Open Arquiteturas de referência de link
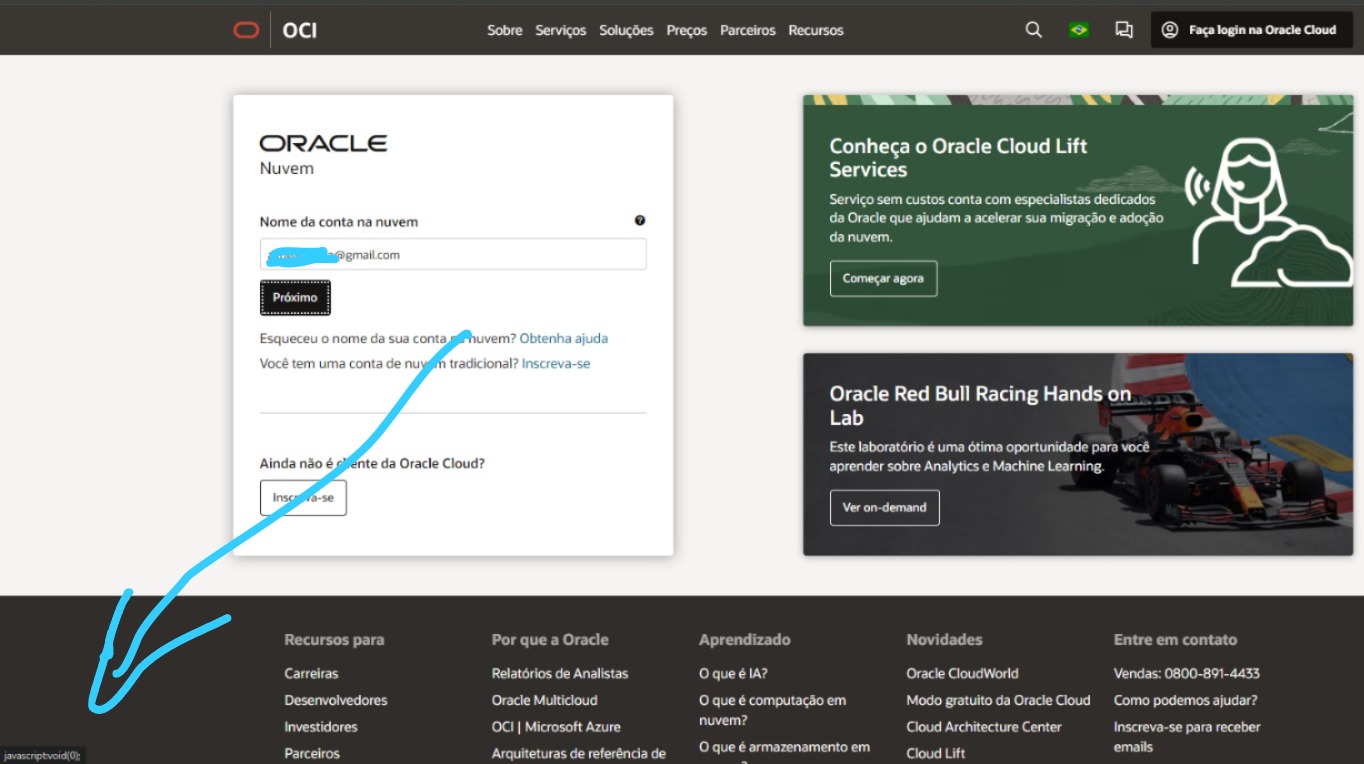This screenshot has height=764, width=1364. (579, 753)
